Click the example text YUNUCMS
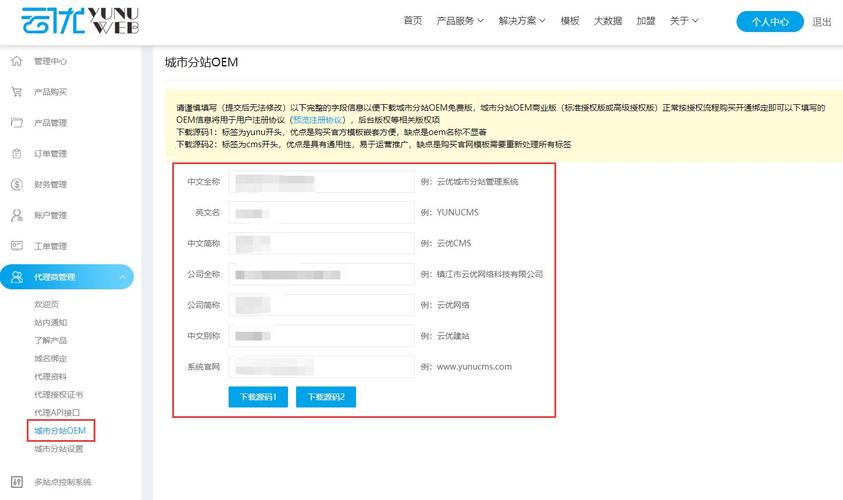This screenshot has height=500, width=843. point(458,212)
